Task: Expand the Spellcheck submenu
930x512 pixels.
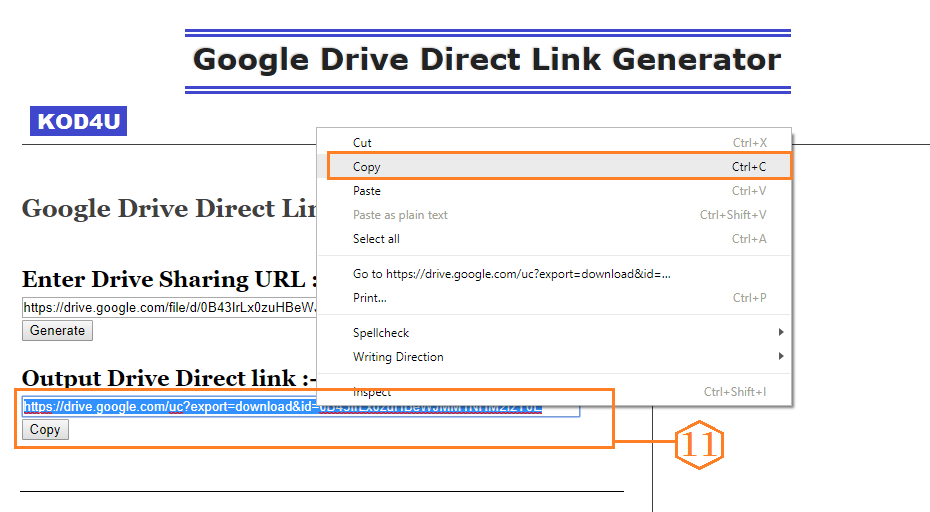Action: [554, 332]
